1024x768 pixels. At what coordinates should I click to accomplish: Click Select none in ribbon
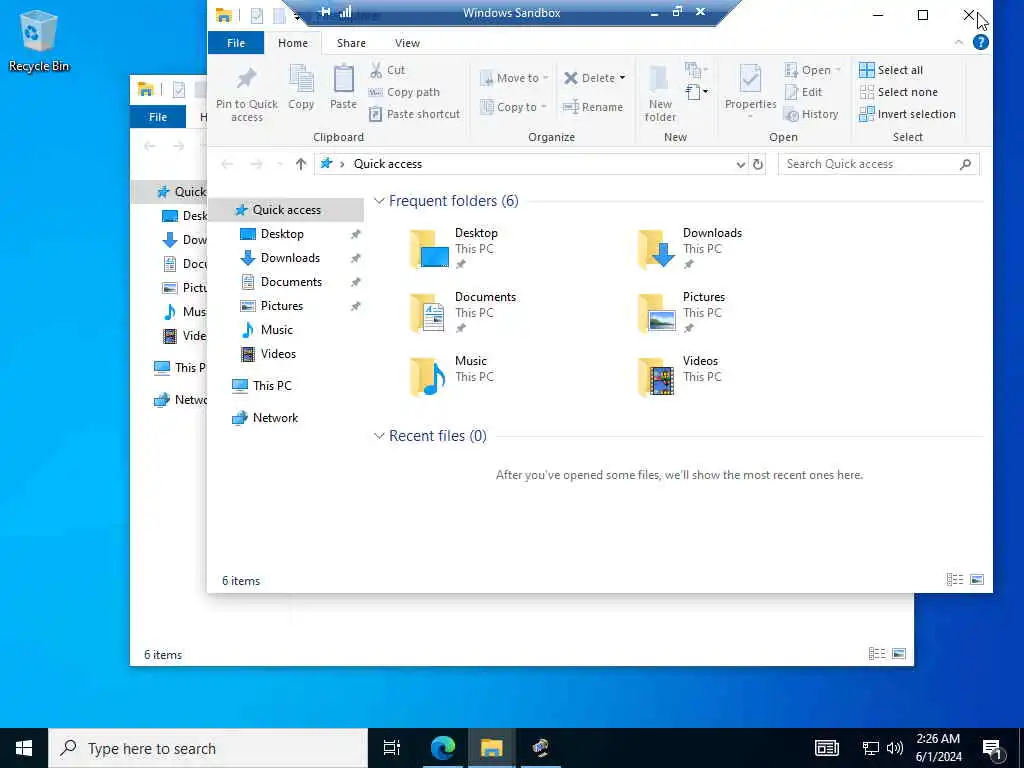click(x=899, y=92)
